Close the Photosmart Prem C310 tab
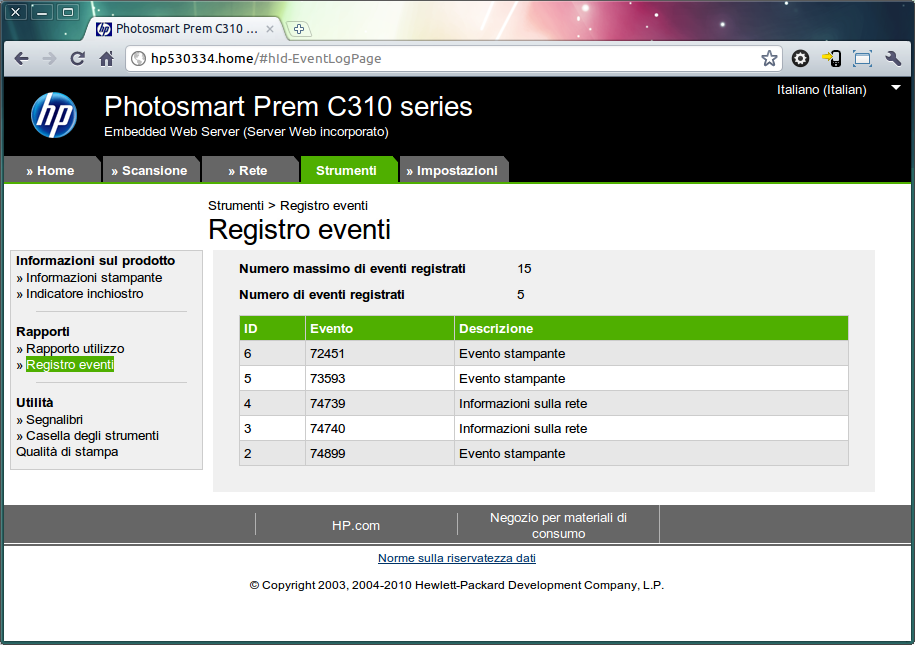The image size is (915, 645). tap(270, 29)
